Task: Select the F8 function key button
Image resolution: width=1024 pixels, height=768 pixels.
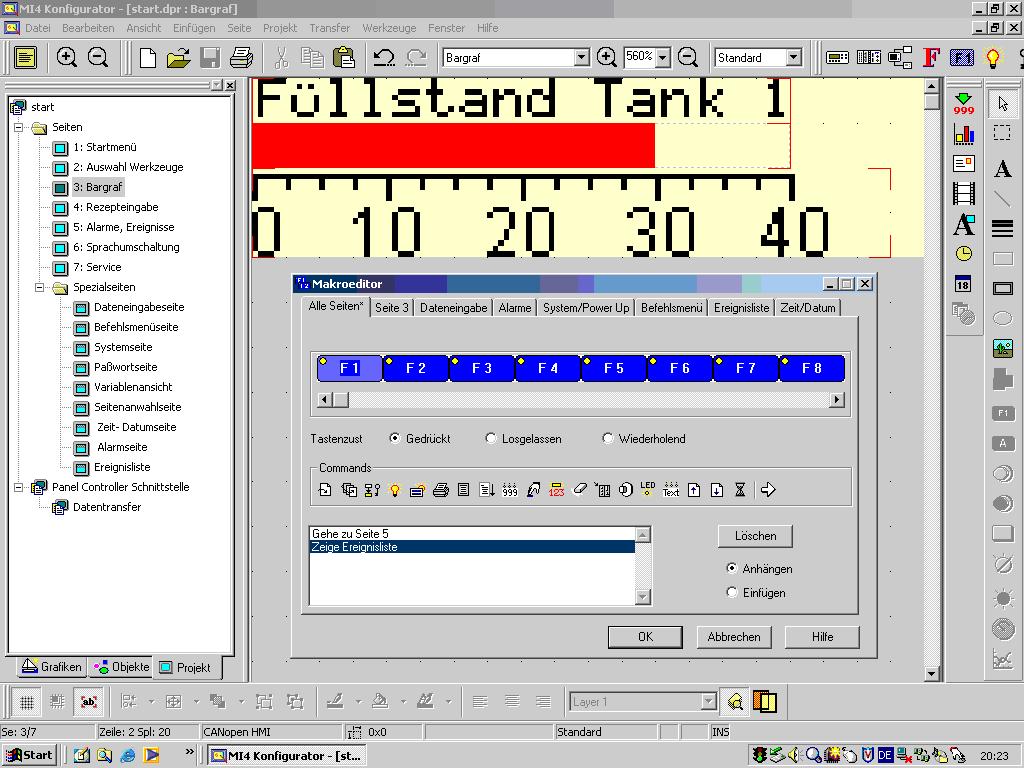Action: pyautogui.click(x=812, y=368)
